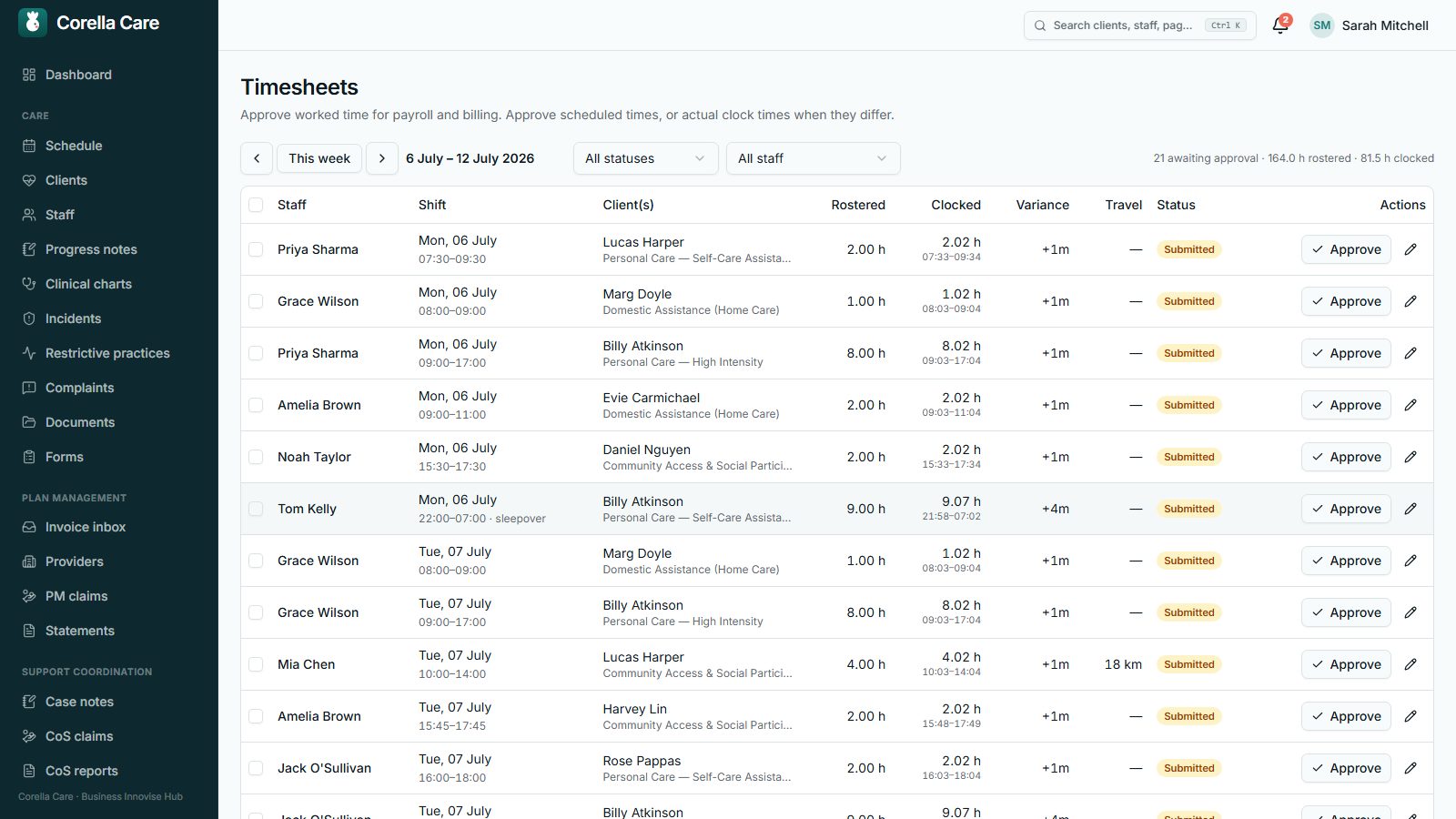The width and height of the screenshot is (1456, 819).
Task: Open All statuses filter dropdown
Action: [x=646, y=158]
